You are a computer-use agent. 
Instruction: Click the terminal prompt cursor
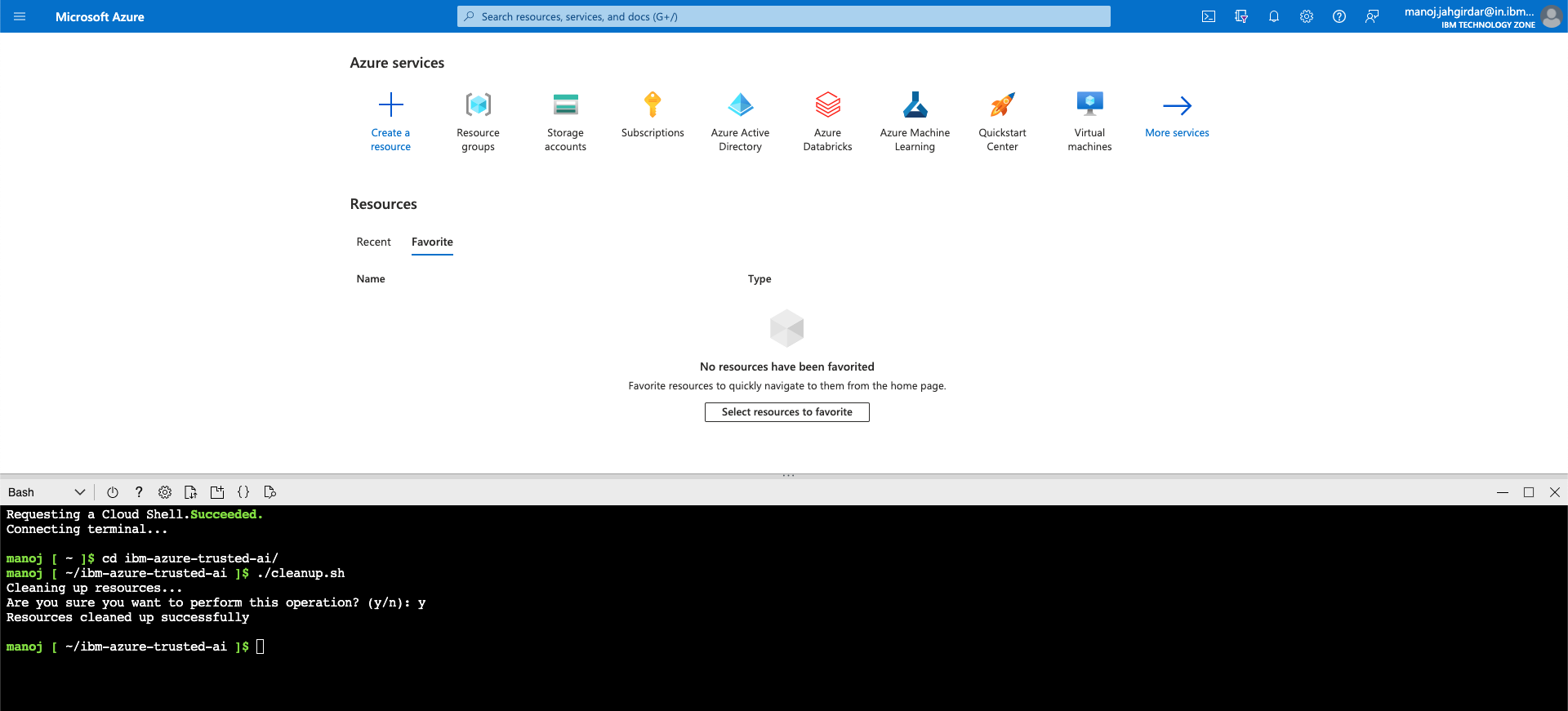(x=261, y=647)
